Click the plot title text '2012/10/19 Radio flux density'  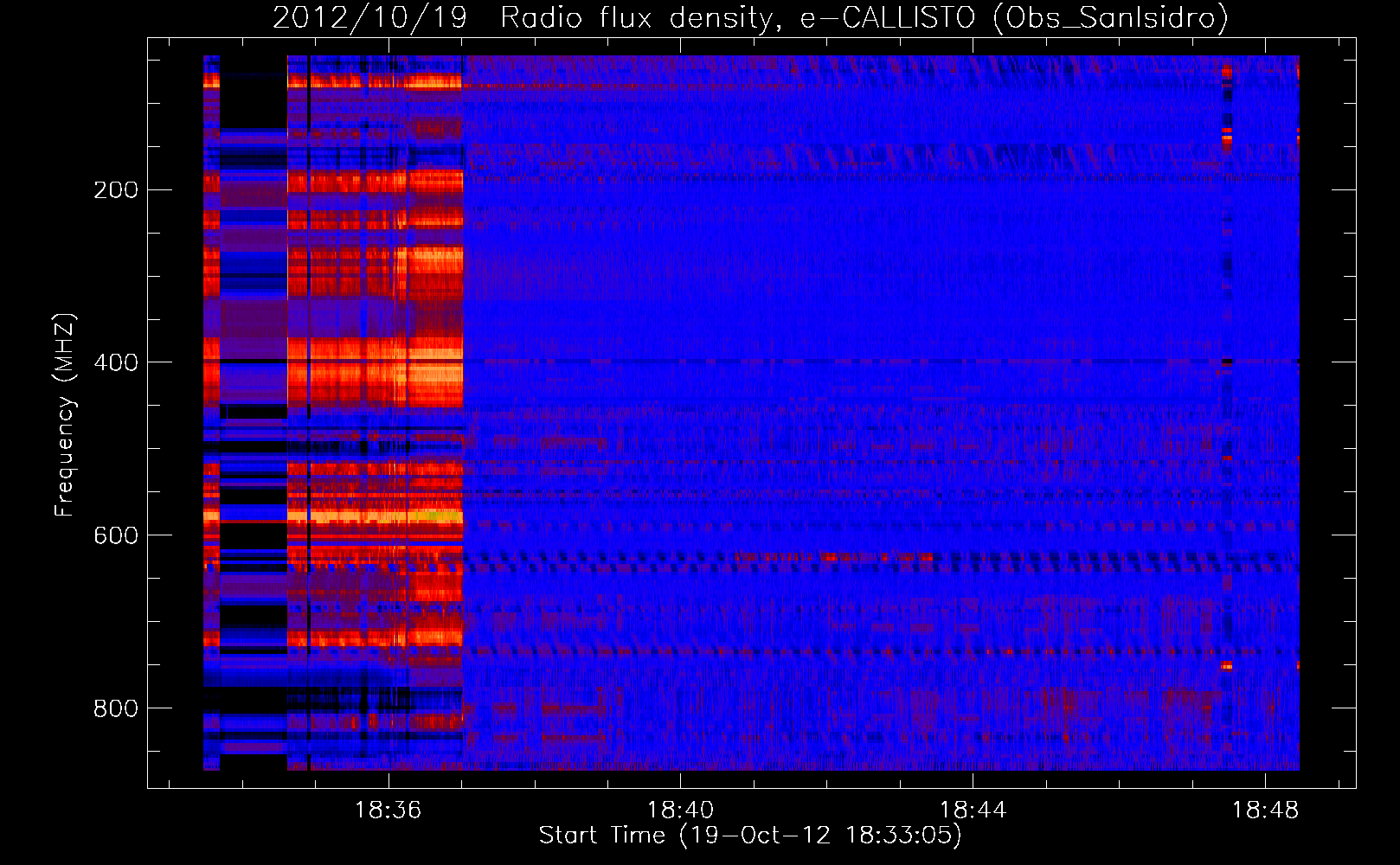pos(522,17)
